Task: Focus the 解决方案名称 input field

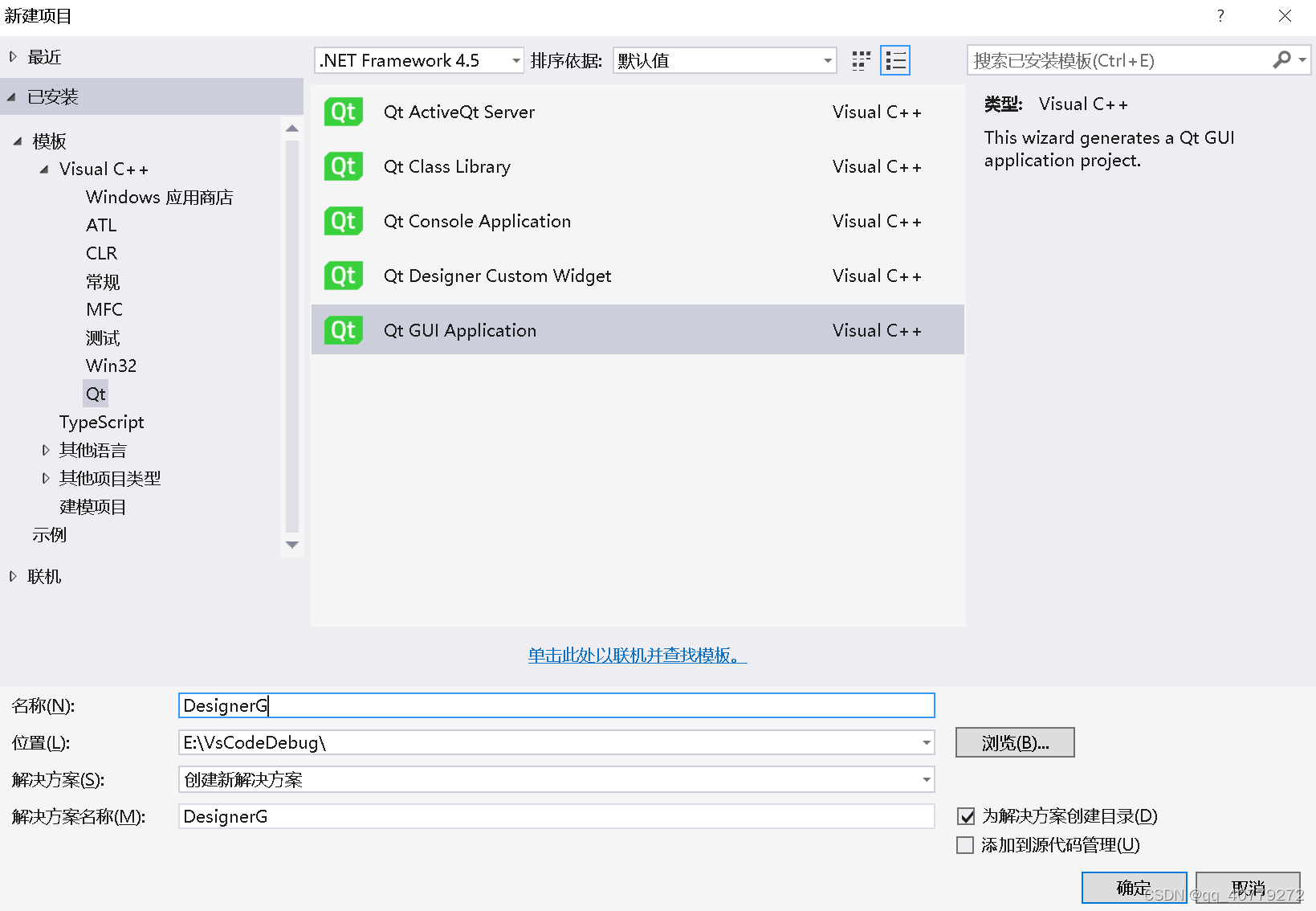Action: (556, 816)
